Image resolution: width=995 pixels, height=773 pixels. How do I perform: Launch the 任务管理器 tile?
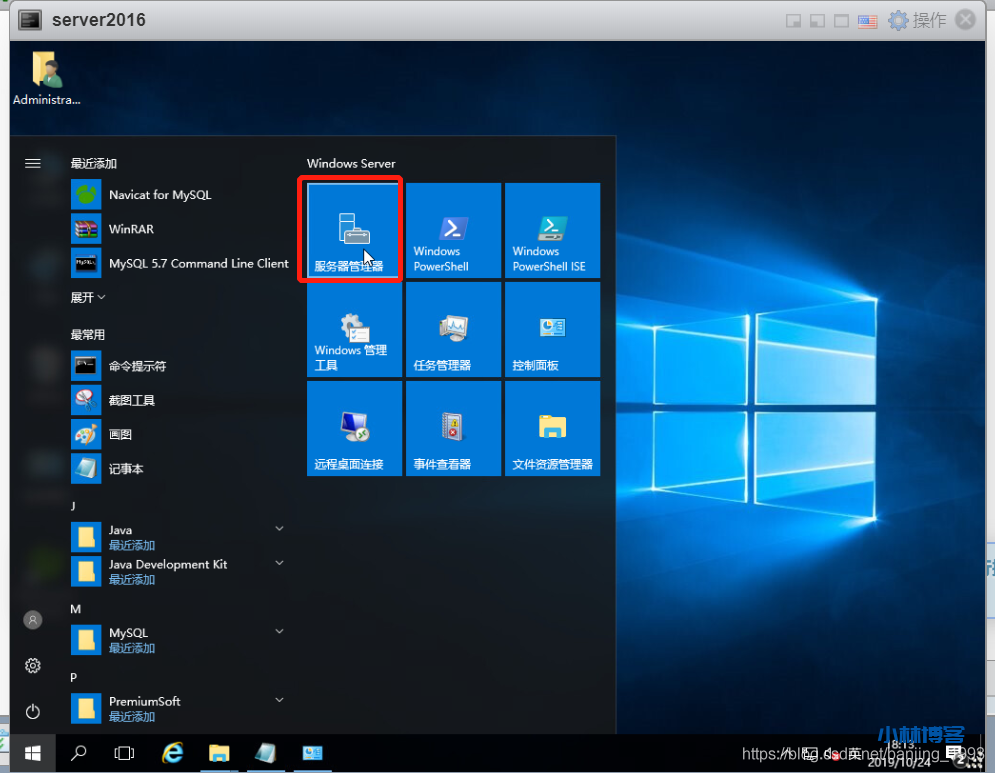click(452, 329)
